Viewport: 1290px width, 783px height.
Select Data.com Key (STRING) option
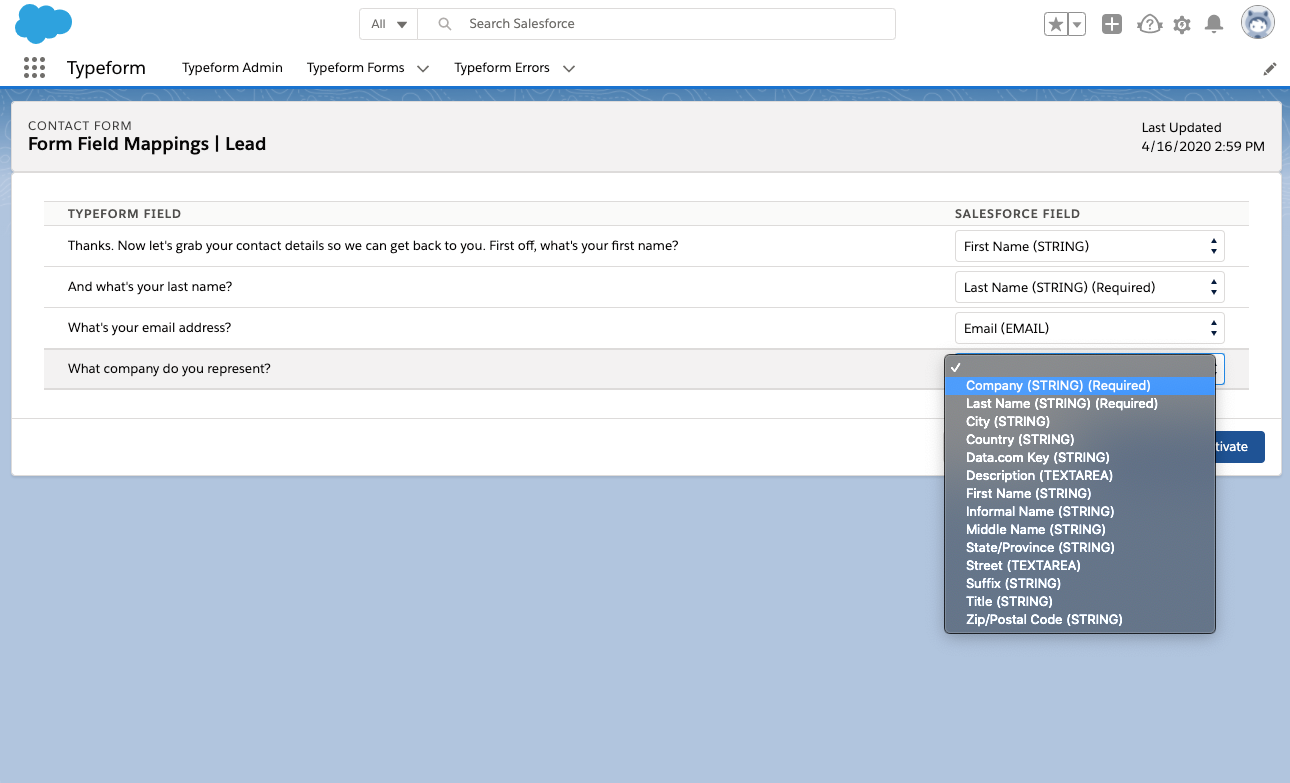click(1080, 457)
